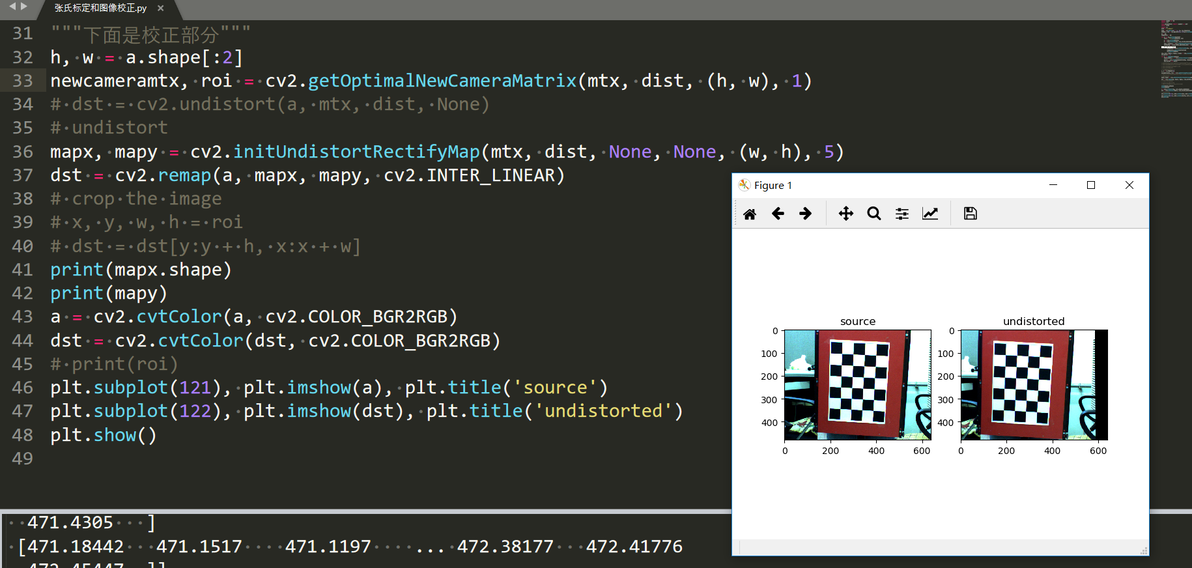
Task: Close the 张氏标定和图像校正.py tab
Action: point(160,8)
